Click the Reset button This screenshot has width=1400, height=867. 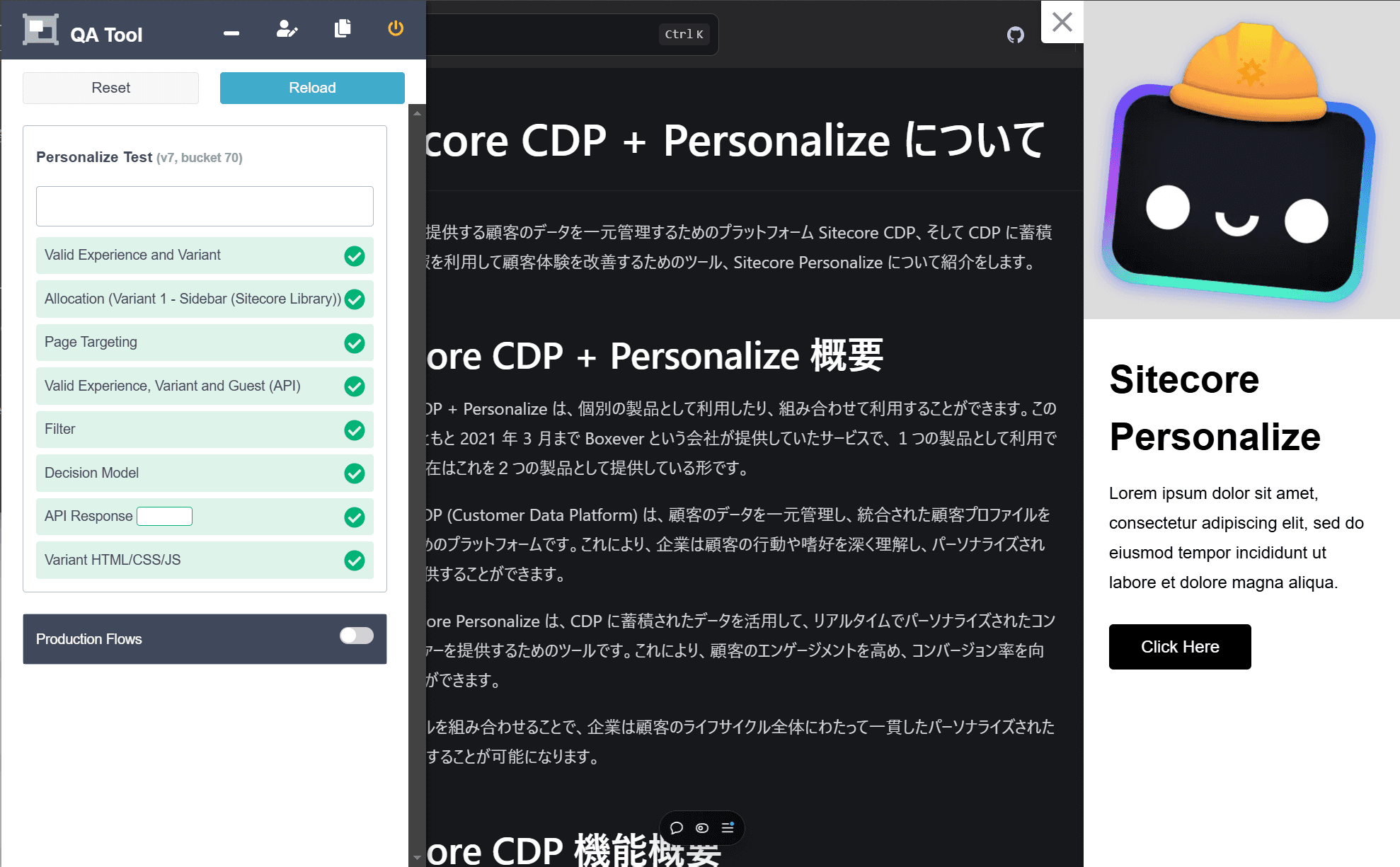point(110,88)
